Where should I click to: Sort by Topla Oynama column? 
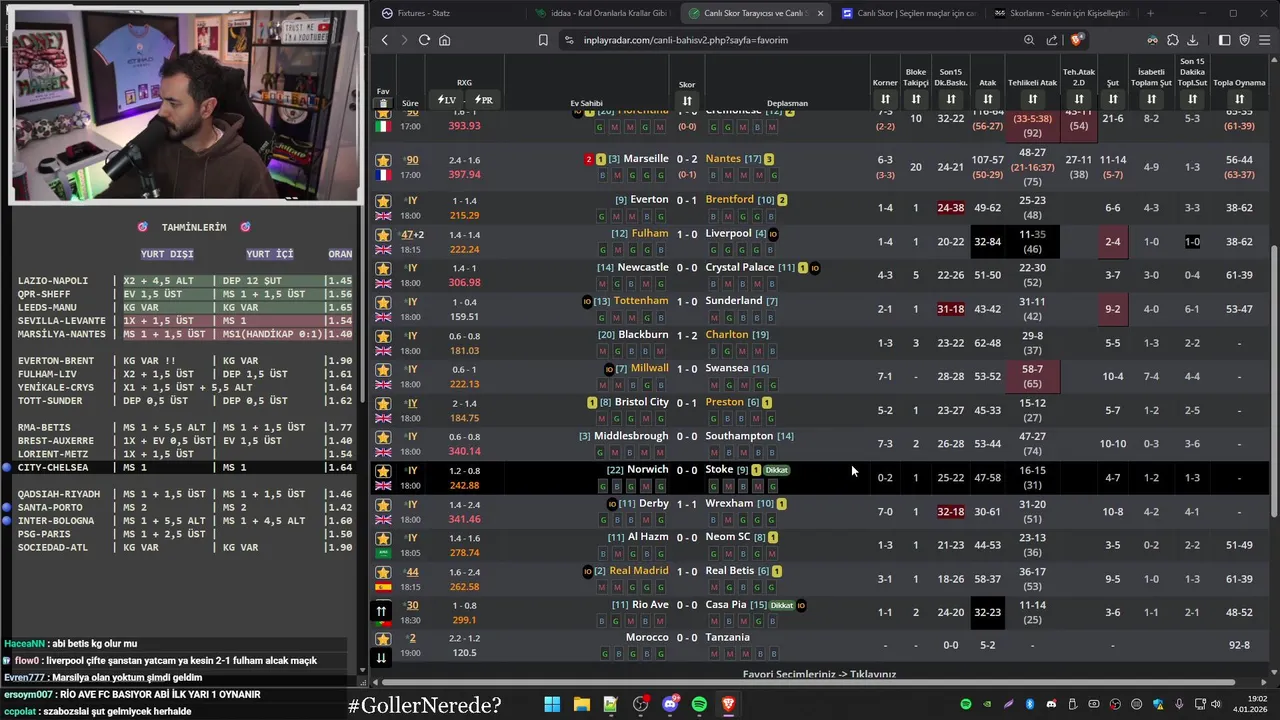[x=1240, y=99]
